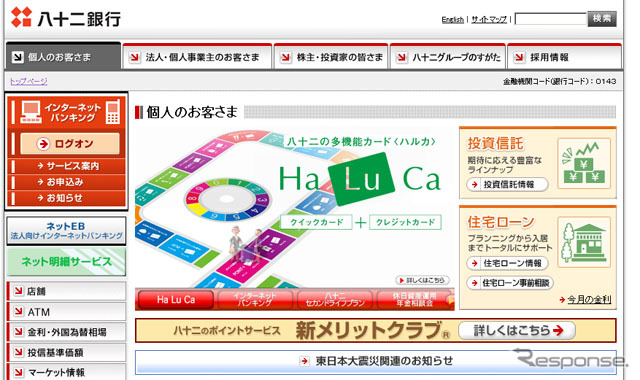The height and width of the screenshot is (380, 640).
Task: Open the 東日本大震災関連のお知らせ notice
Action: tap(376, 361)
